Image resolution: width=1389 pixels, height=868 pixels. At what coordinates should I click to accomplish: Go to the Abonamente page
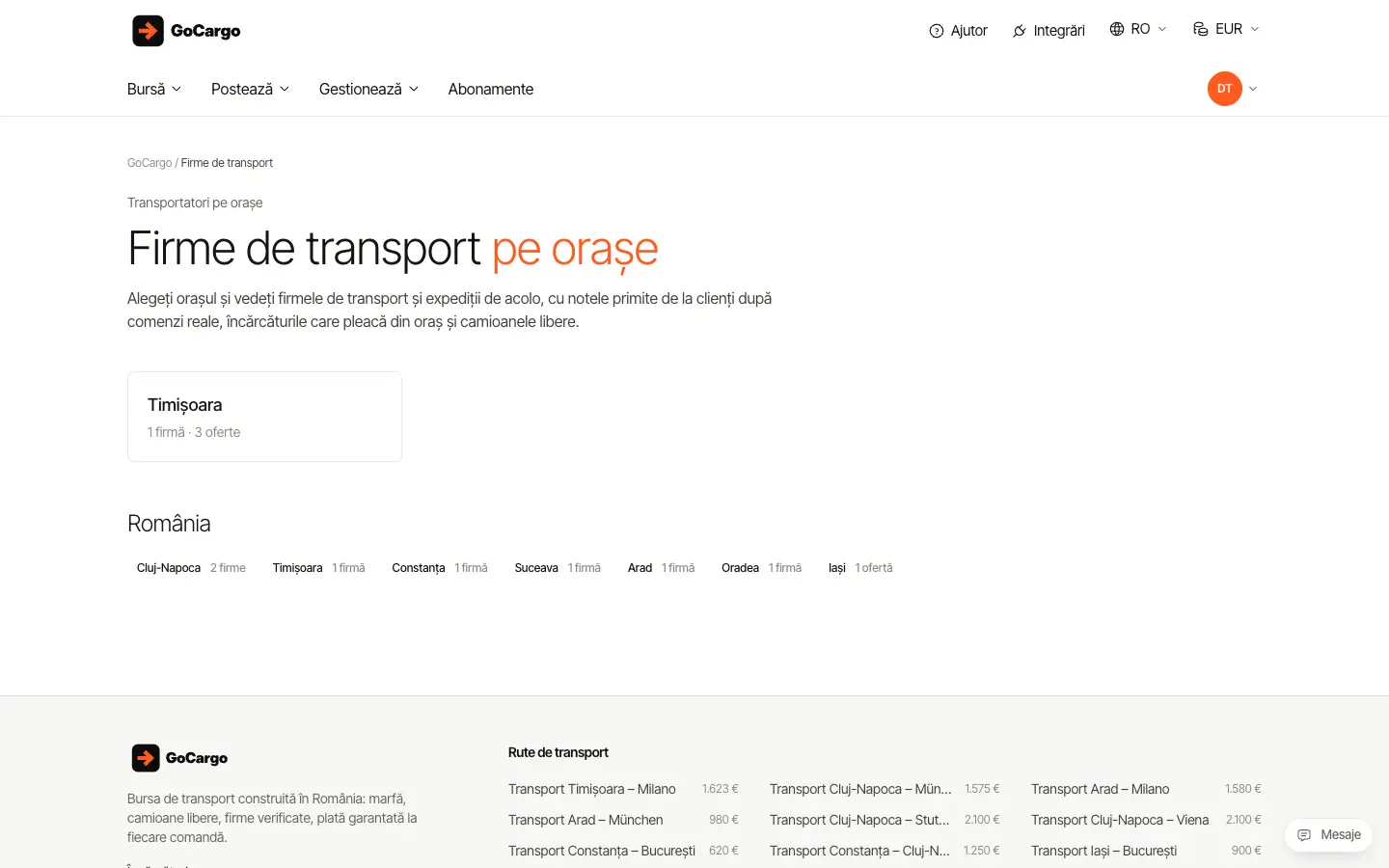490,89
